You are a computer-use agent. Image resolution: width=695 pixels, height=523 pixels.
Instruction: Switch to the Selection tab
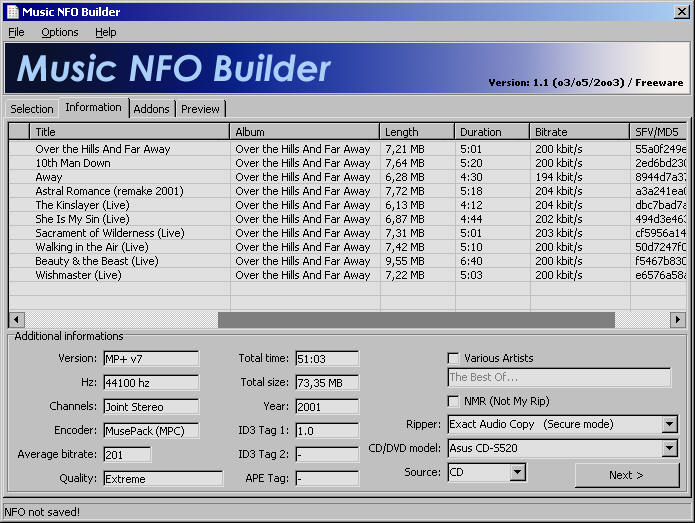pyautogui.click(x=32, y=109)
